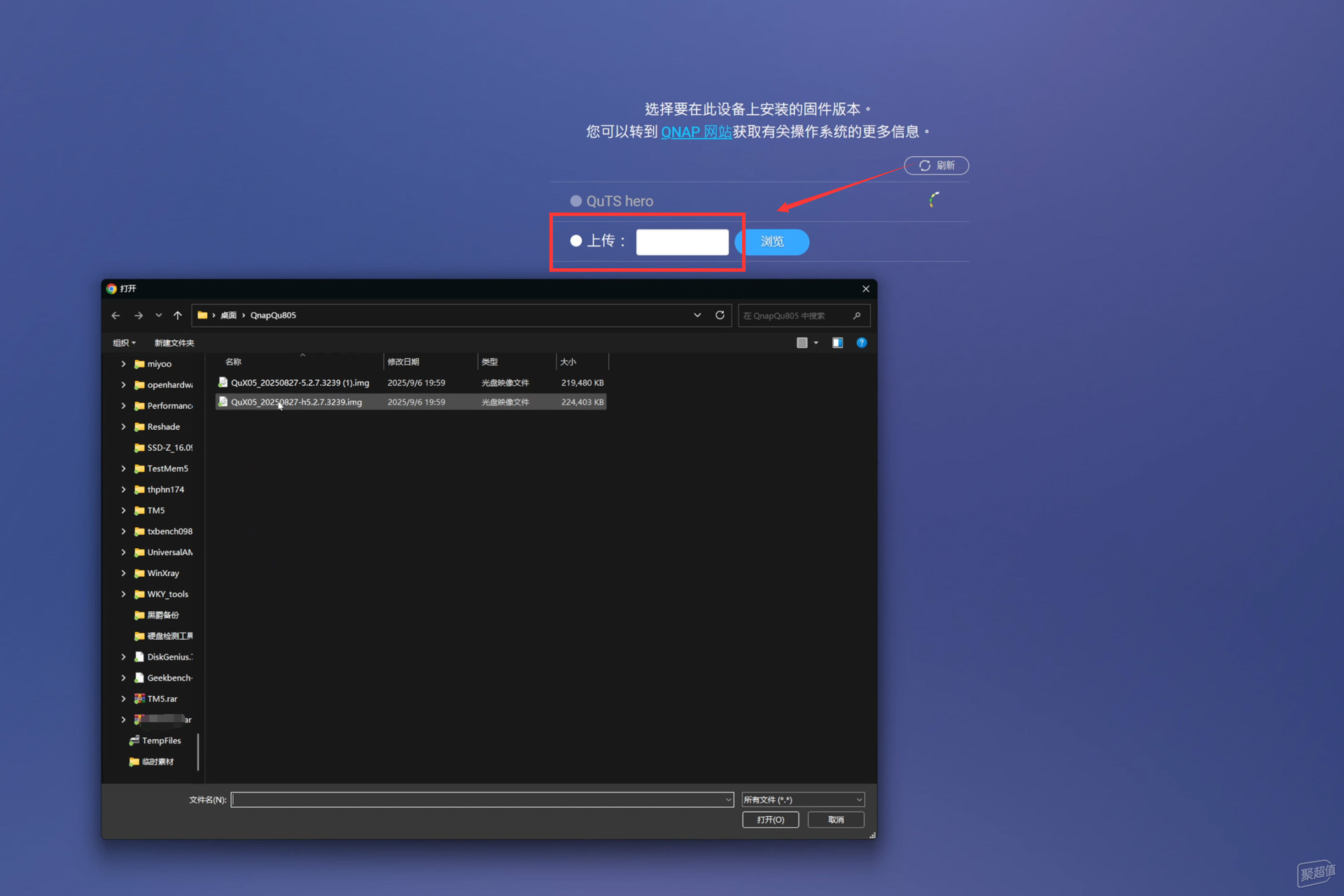Viewport: 1344px width, 896px height.
Task: Select the 上传 radio button
Action: pos(576,241)
